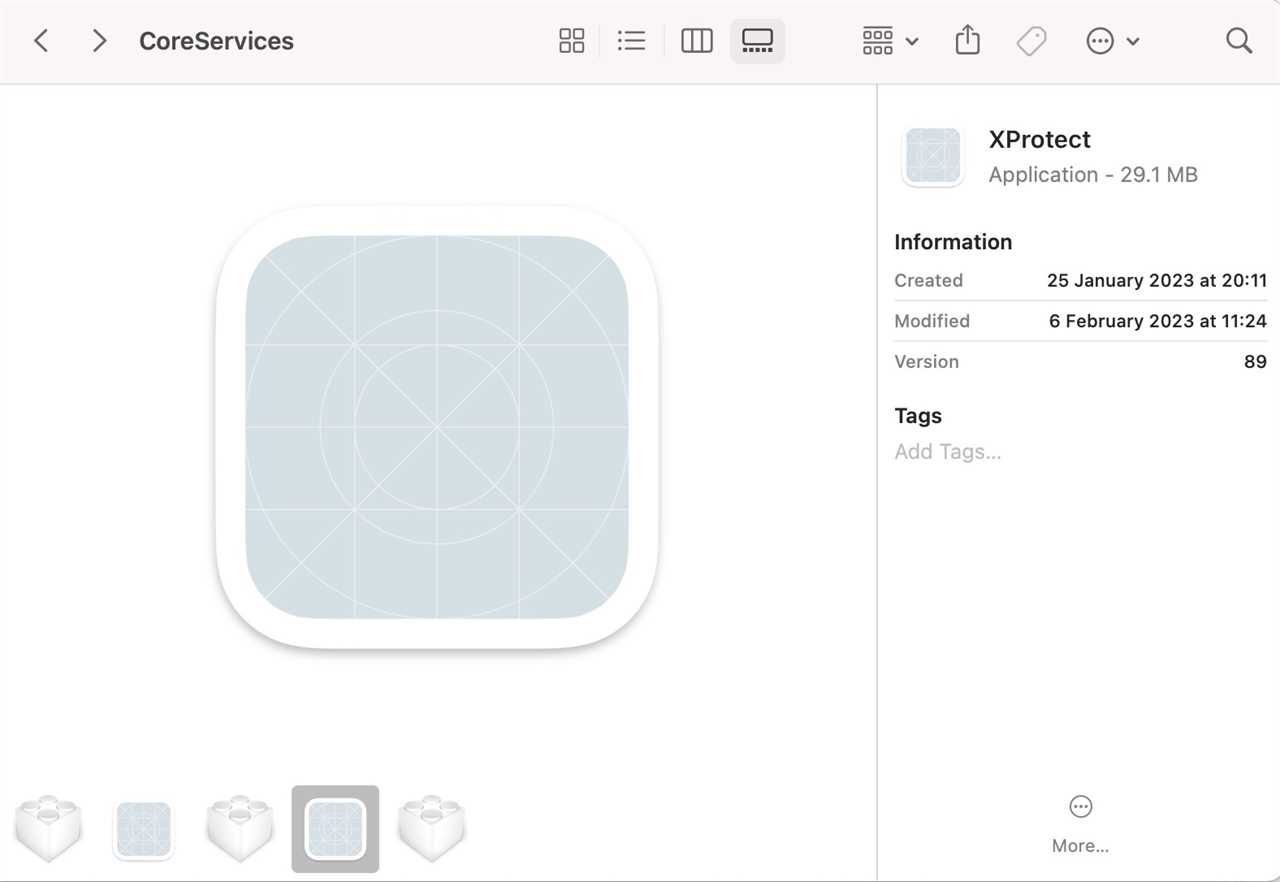1280x882 pixels.
Task: Click the More... button in preview pane
Action: (x=1080, y=824)
